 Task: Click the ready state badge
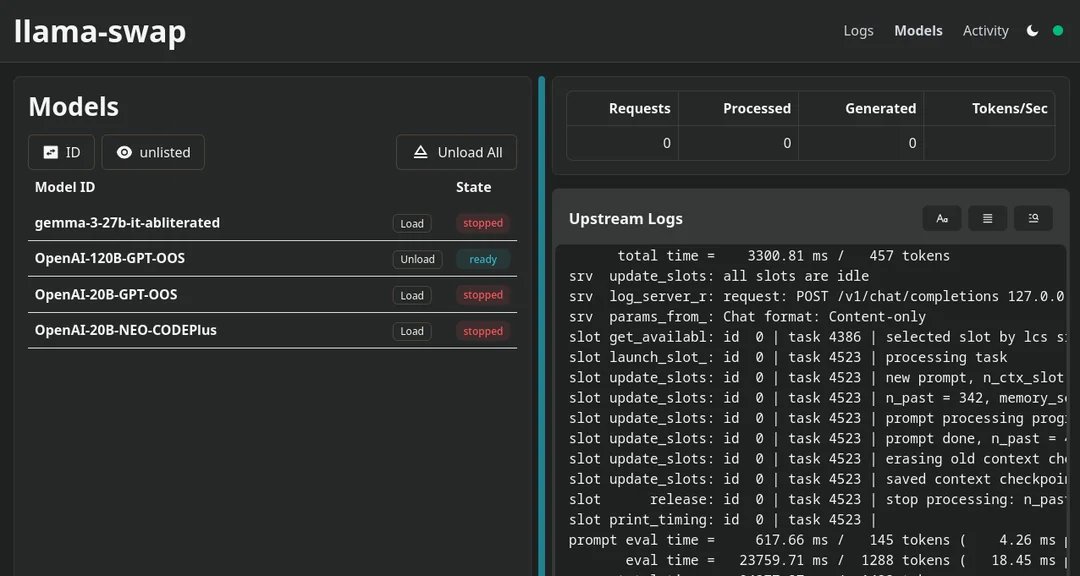click(x=483, y=259)
